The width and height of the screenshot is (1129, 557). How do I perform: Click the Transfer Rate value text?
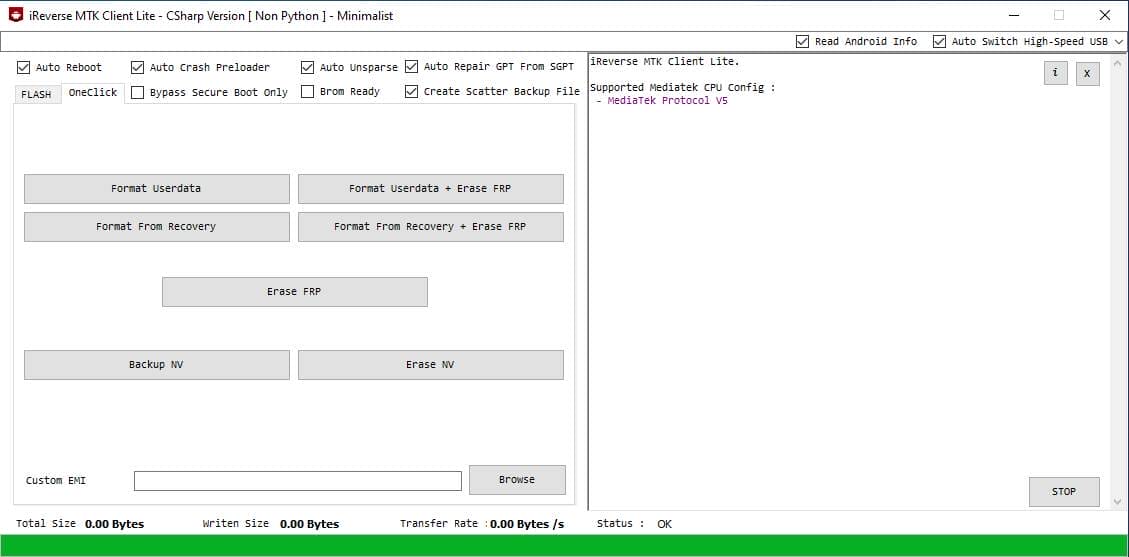click(527, 524)
